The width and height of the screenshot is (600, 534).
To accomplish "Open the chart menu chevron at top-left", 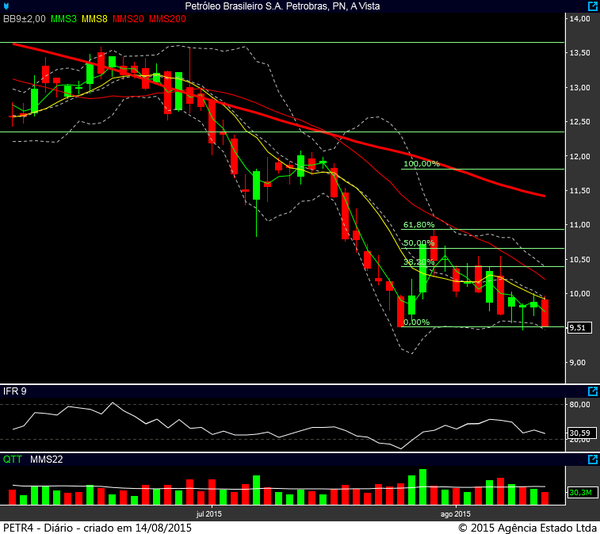I will 7,6.
